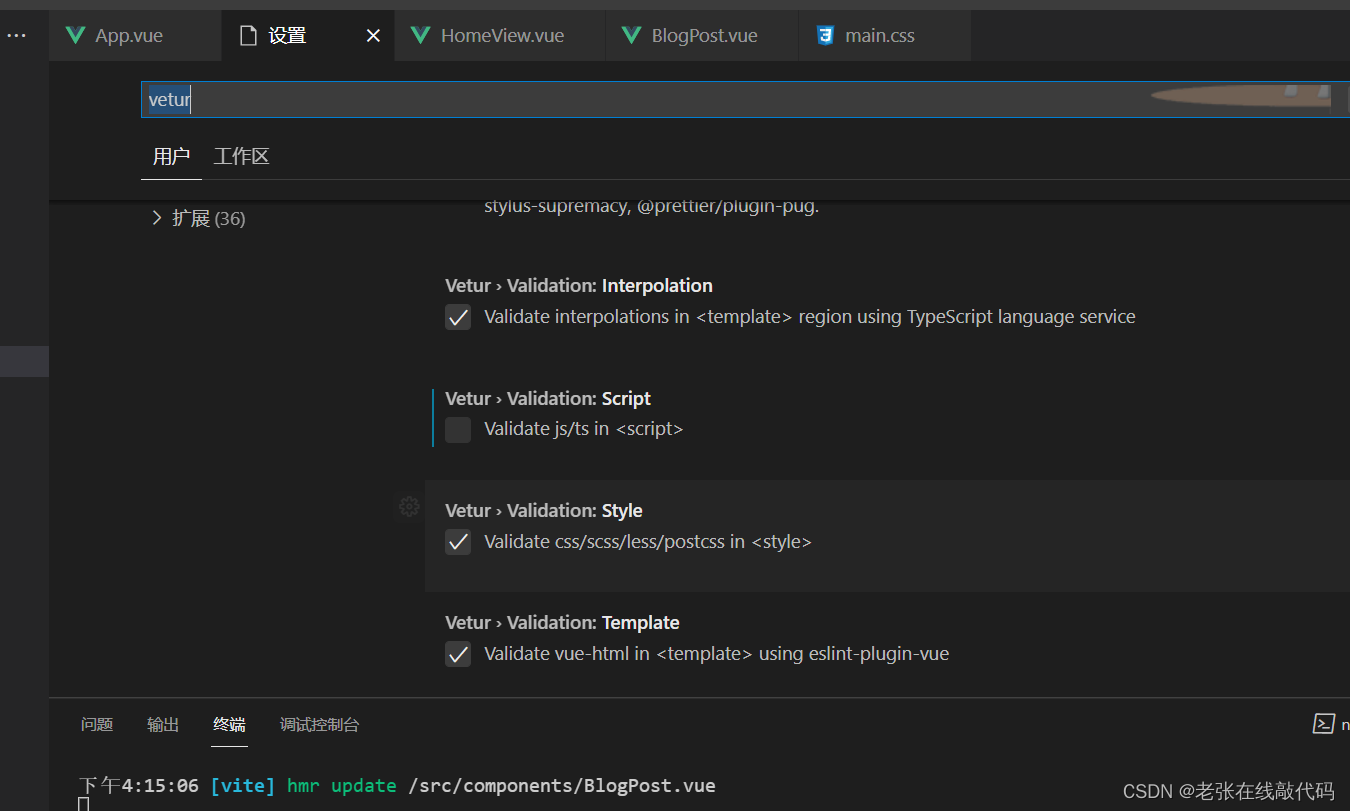Uncheck Validation: Template checkbox
This screenshot has height=811, width=1350.
458,654
